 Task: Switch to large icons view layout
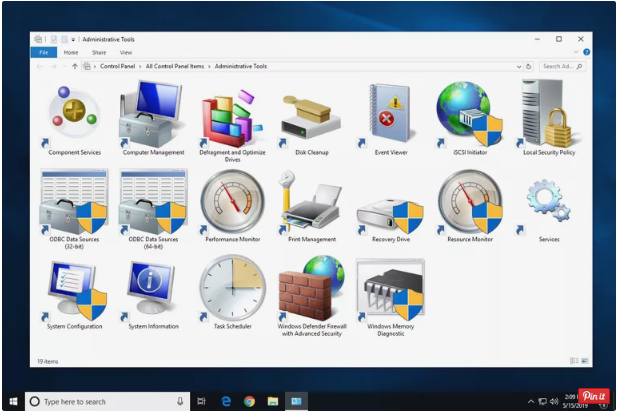[x=585, y=361]
